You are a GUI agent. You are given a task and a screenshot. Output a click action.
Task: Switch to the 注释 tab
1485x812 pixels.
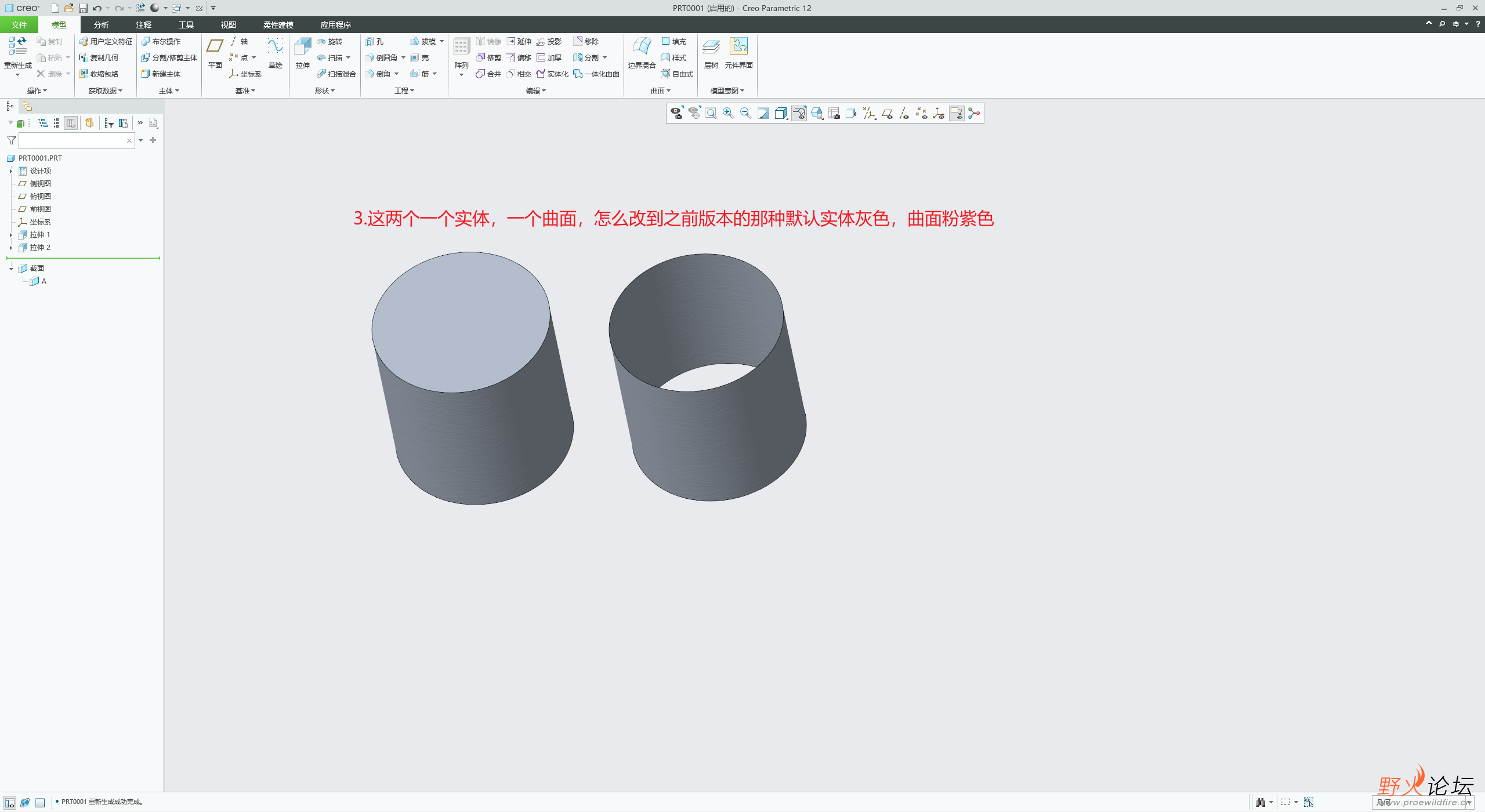pyautogui.click(x=144, y=24)
